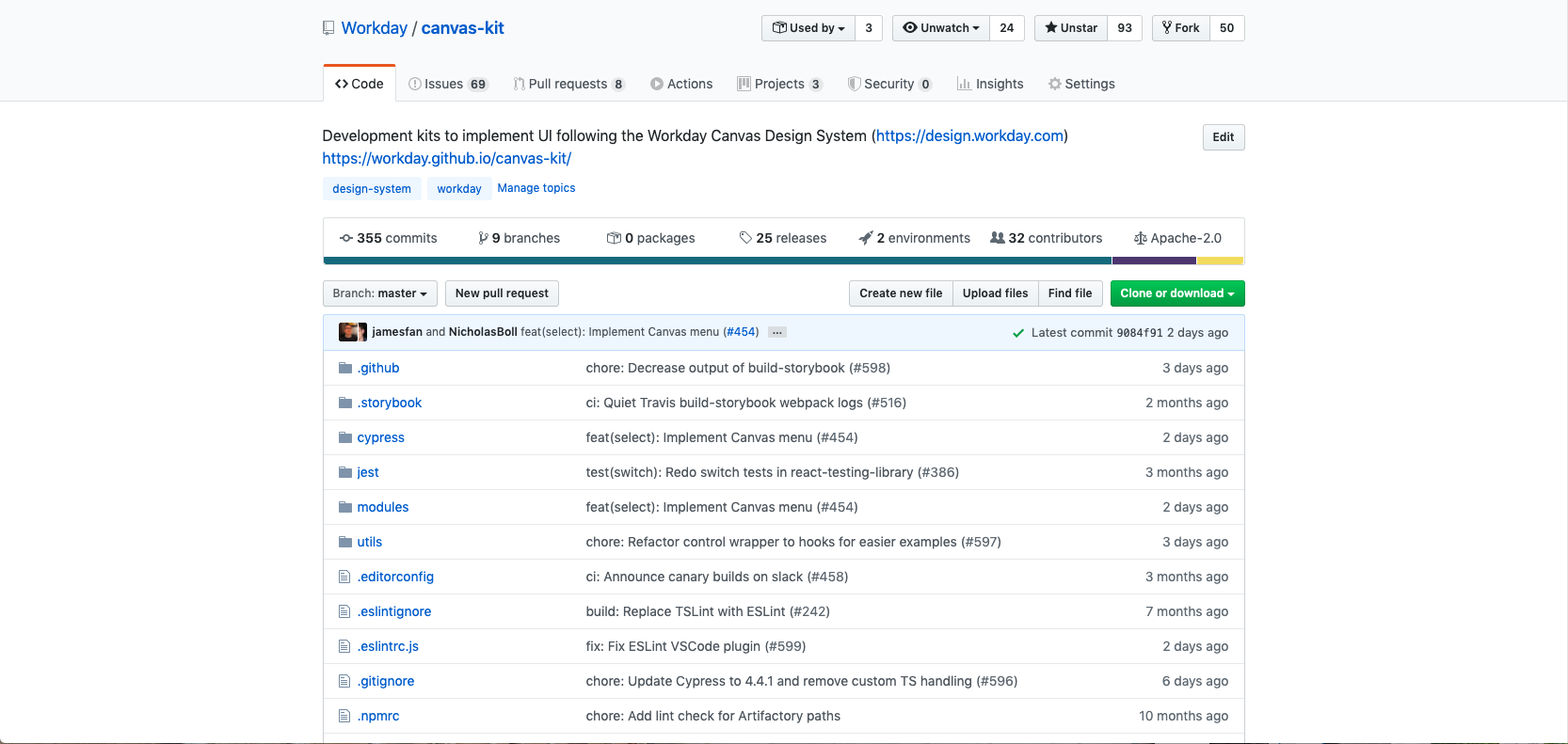
Task: Click the repository book icon beside Workday
Action: click(x=328, y=28)
